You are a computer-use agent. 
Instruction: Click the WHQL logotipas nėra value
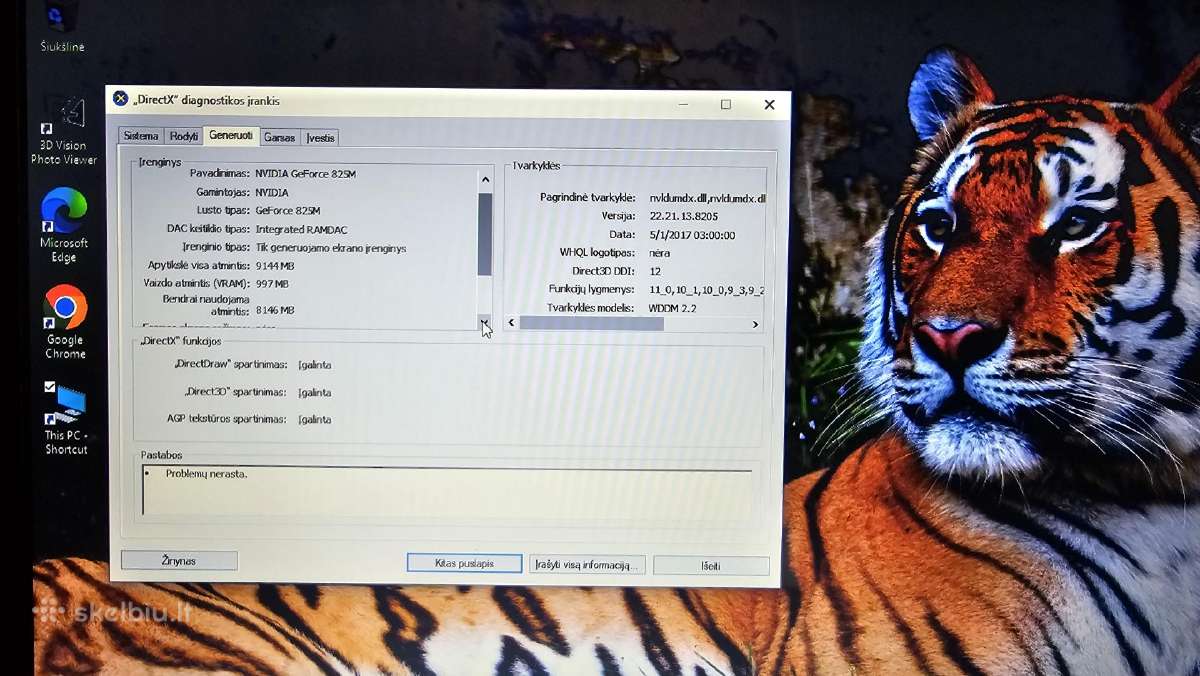click(659, 253)
